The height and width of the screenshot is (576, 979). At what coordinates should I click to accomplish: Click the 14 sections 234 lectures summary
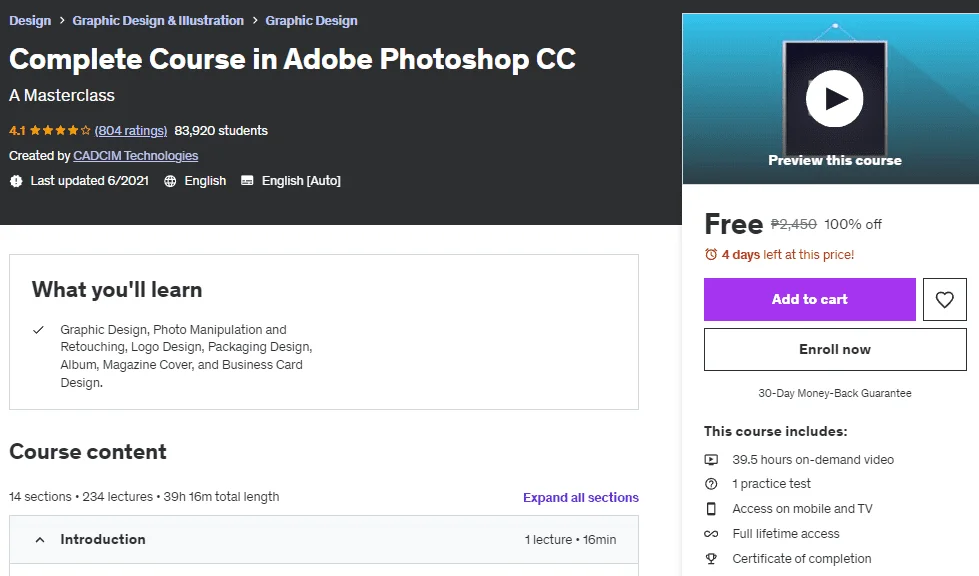144,497
